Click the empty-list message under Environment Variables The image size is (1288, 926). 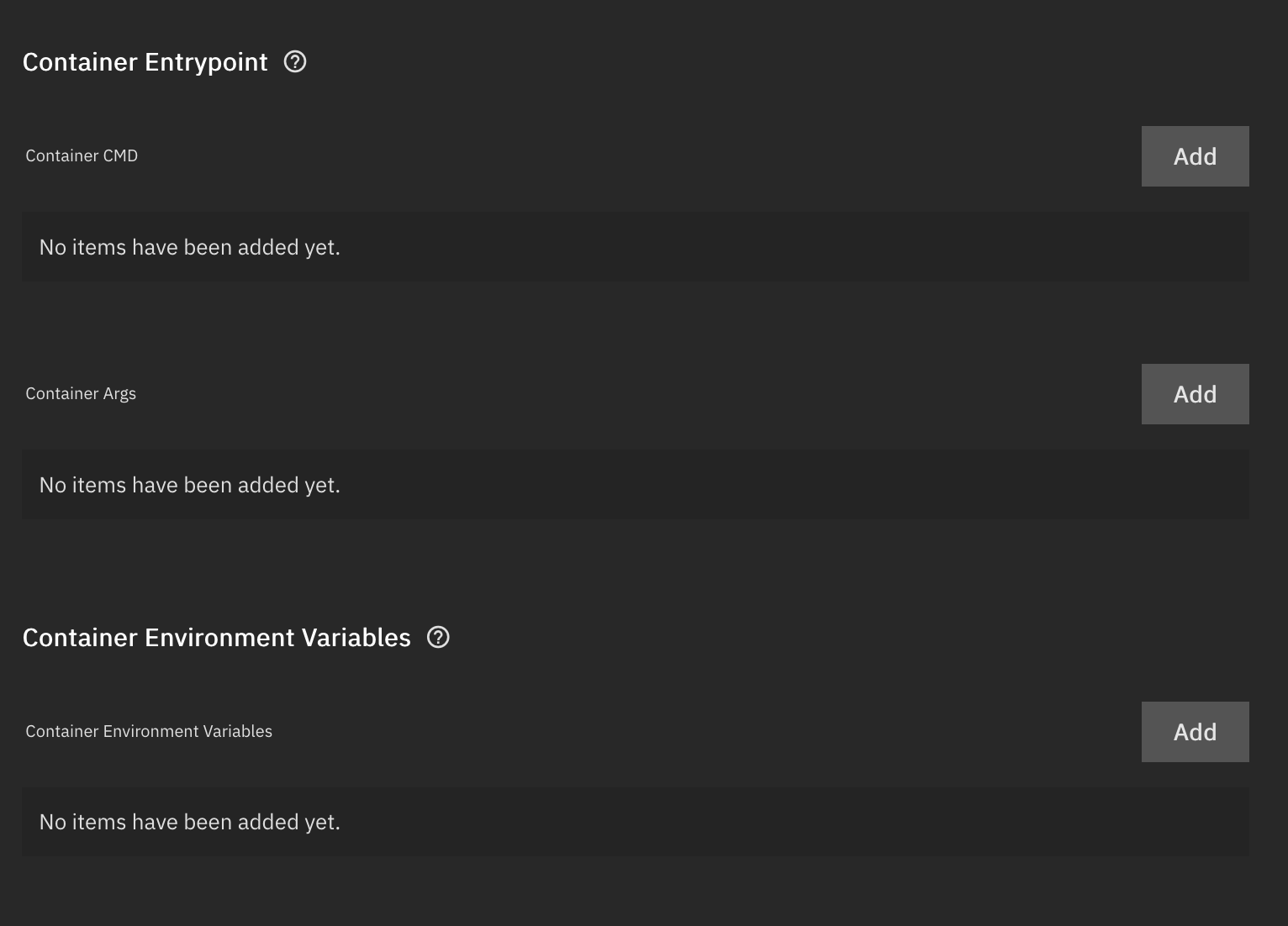pos(190,822)
